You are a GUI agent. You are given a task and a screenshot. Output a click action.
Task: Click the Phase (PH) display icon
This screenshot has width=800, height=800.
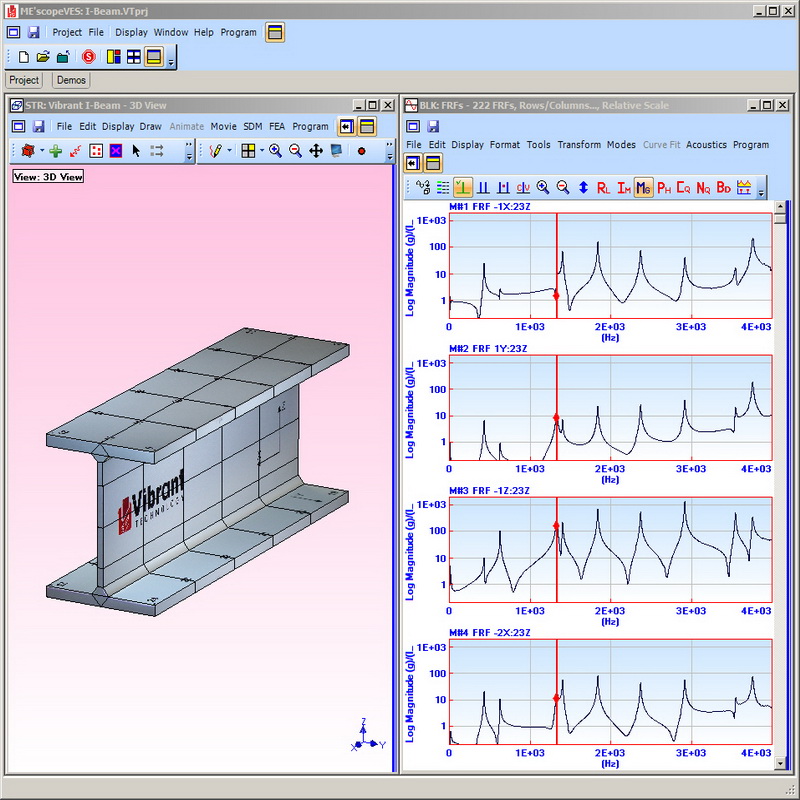coord(664,187)
